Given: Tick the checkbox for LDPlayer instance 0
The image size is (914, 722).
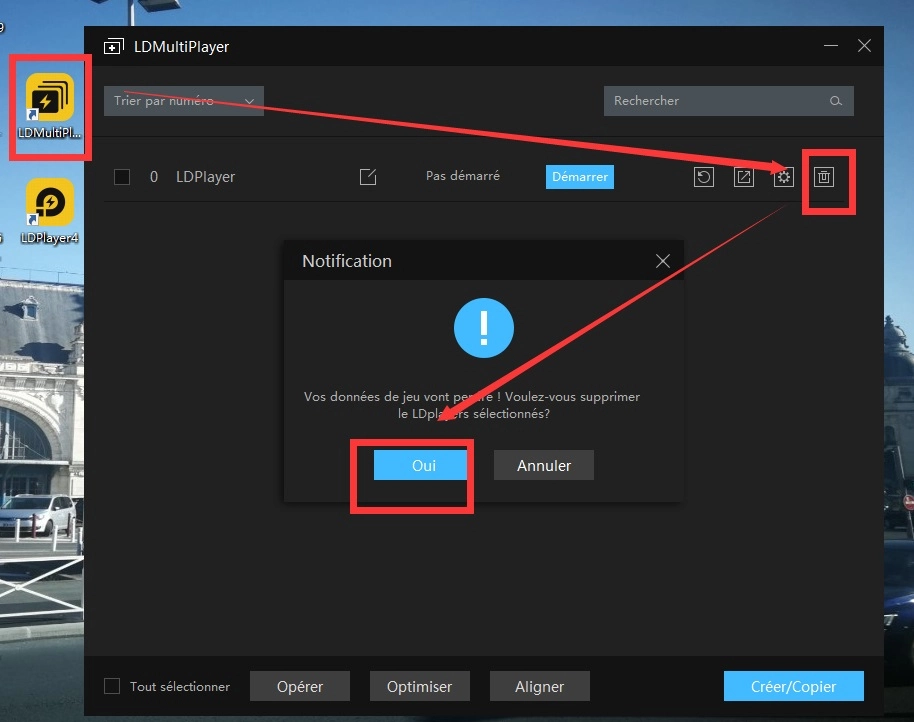Looking at the screenshot, I should pyautogui.click(x=122, y=177).
